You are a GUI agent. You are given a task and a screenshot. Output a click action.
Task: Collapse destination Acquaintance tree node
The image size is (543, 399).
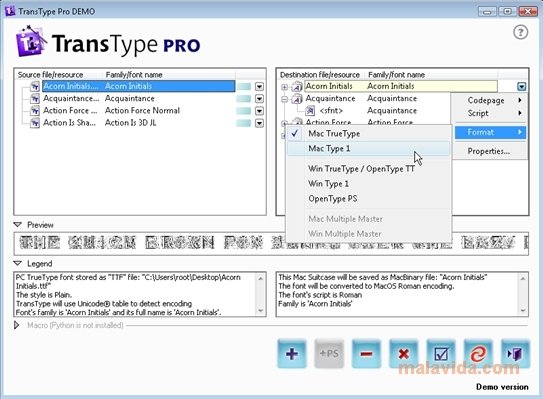click(284, 99)
